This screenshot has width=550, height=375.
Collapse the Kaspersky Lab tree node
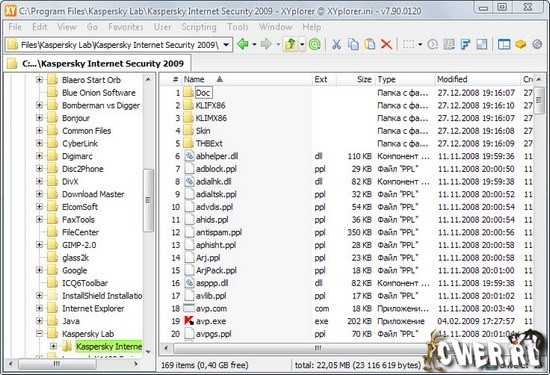click(39, 334)
